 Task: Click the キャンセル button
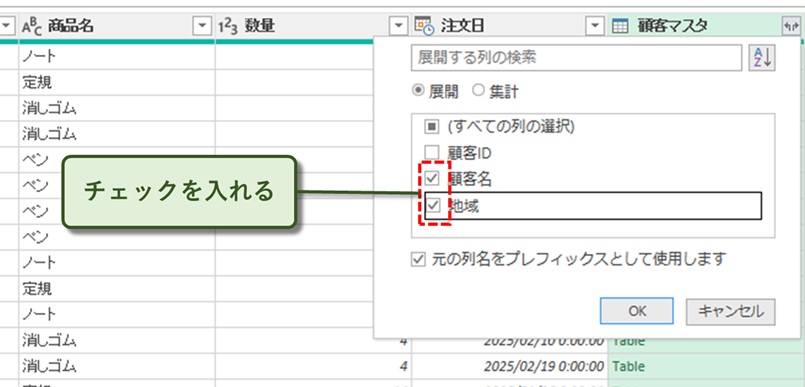pos(731,312)
